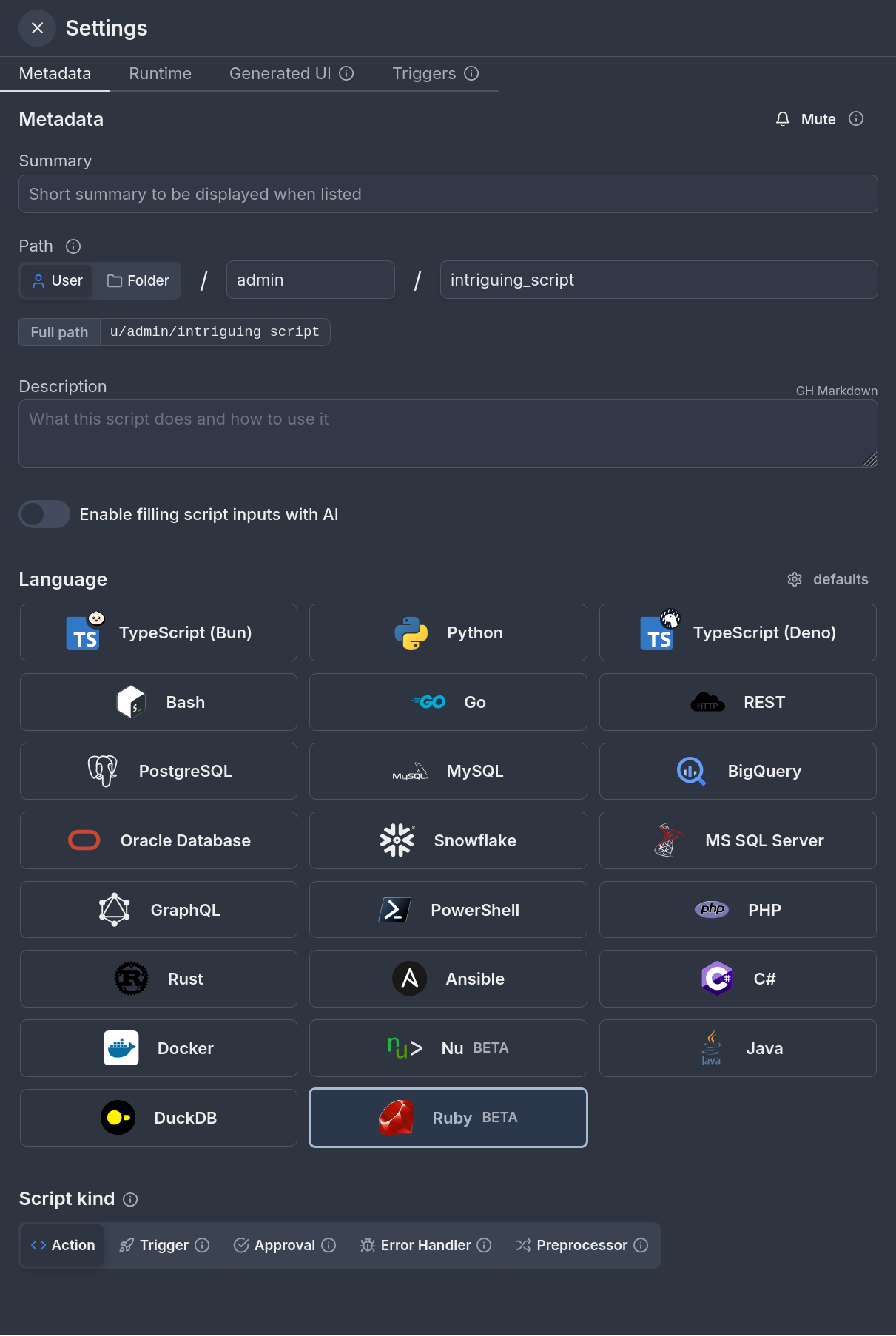Click into the Summary input field
This screenshot has width=896, height=1336.
[x=448, y=194]
